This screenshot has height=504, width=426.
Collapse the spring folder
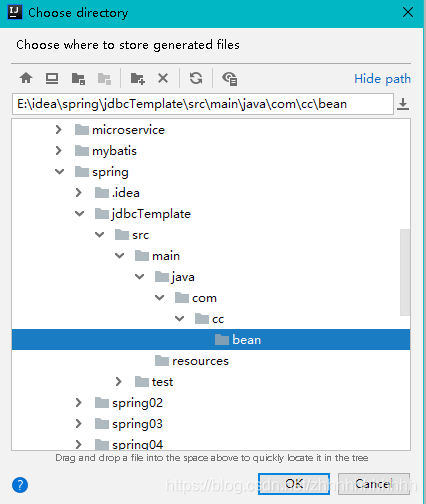click(x=59, y=172)
